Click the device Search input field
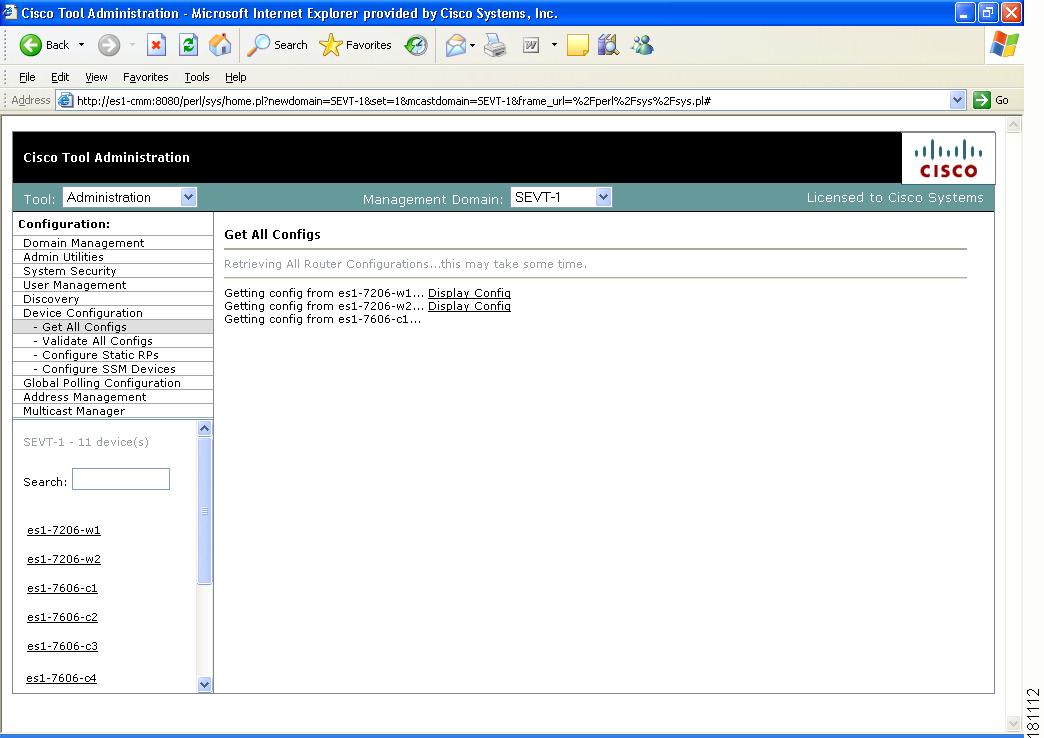The image size is (1044, 738). coord(121,480)
